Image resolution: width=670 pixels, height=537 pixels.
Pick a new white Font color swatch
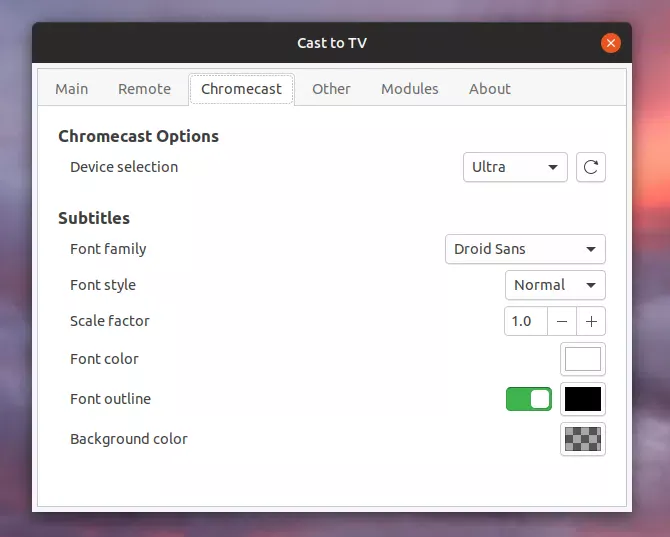583,359
